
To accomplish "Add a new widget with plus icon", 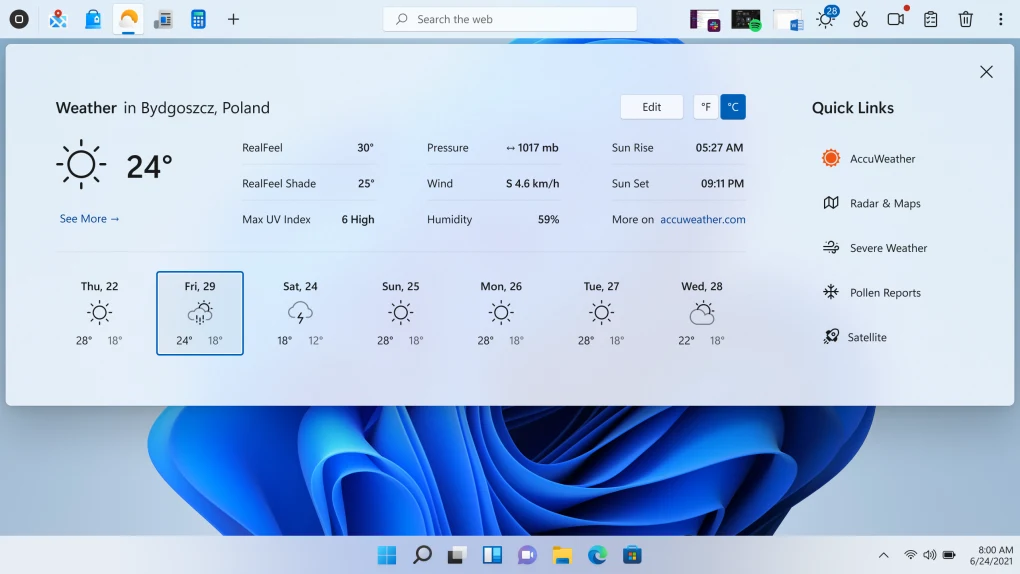I will [234, 19].
